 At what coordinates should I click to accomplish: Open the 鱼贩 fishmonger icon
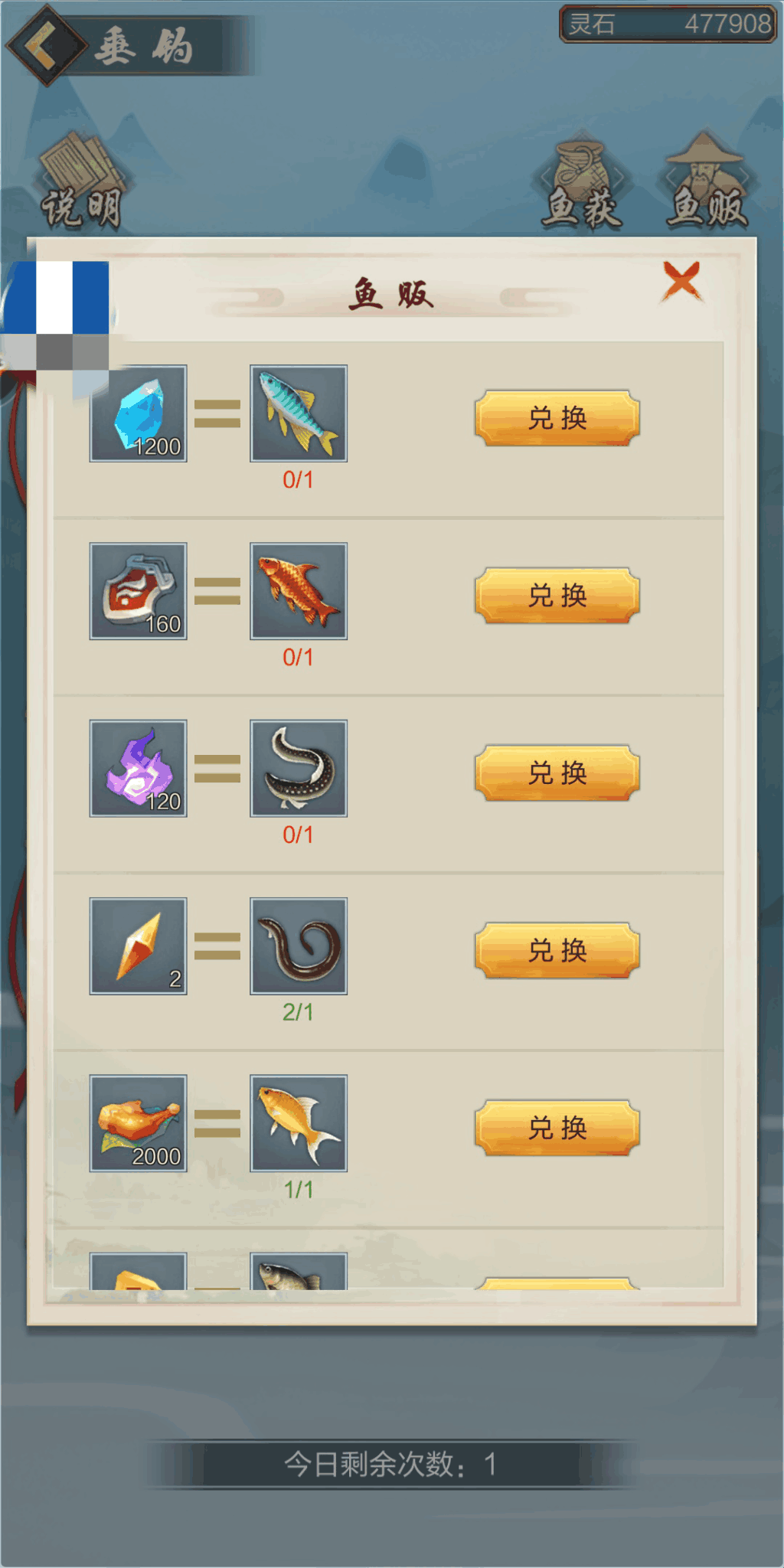pyautogui.click(x=707, y=181)
